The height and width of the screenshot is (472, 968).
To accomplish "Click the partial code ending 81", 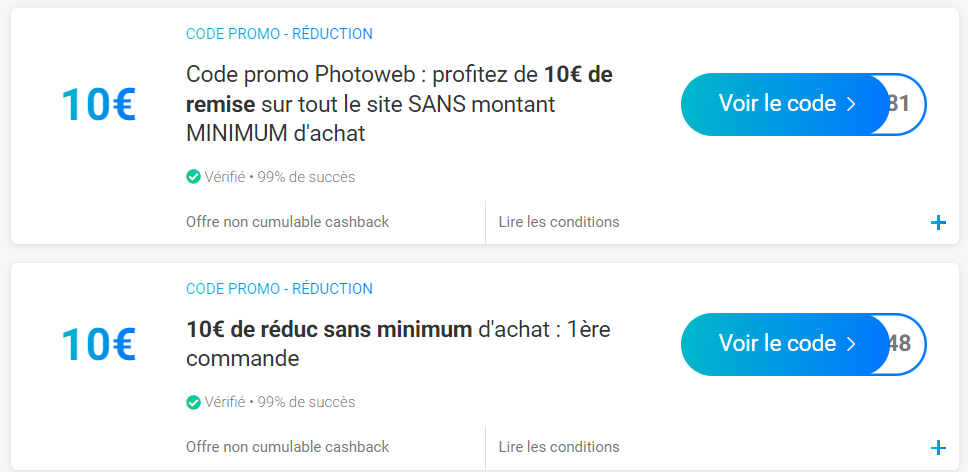I will pyautogui.click(x=899, y=104).
